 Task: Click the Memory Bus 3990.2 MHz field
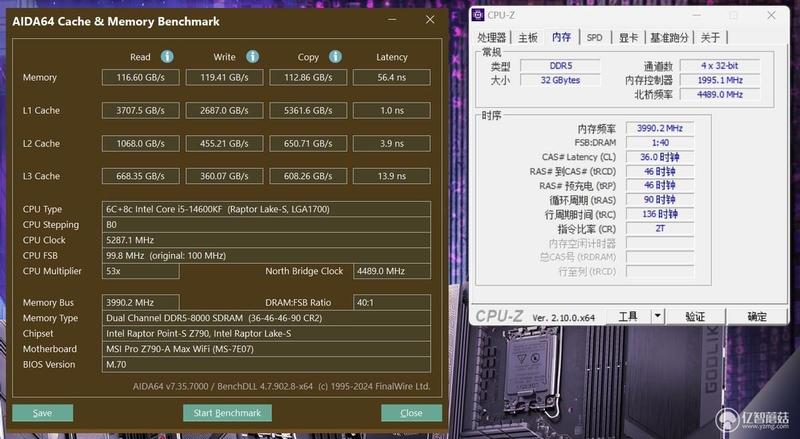click(140, 302)
